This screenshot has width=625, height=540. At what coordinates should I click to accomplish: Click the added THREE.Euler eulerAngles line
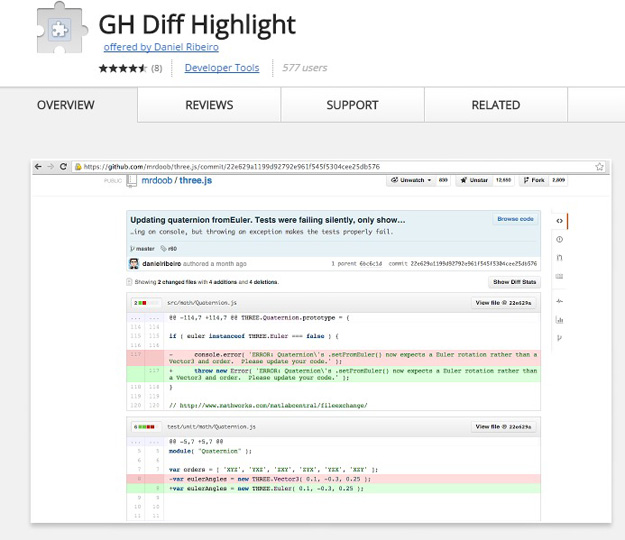click(333, 489)
